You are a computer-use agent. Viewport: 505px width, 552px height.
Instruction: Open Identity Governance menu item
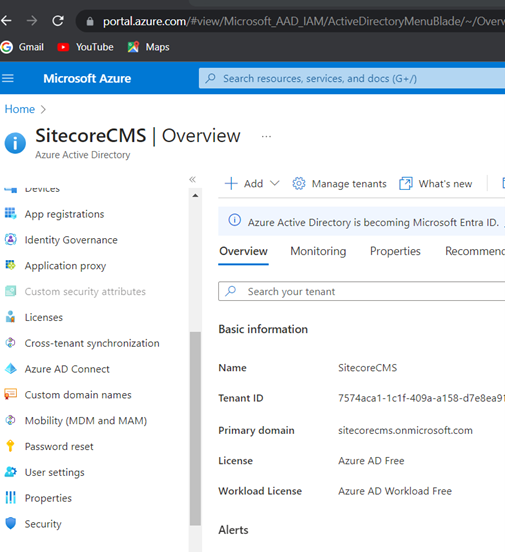click(71, 240)
